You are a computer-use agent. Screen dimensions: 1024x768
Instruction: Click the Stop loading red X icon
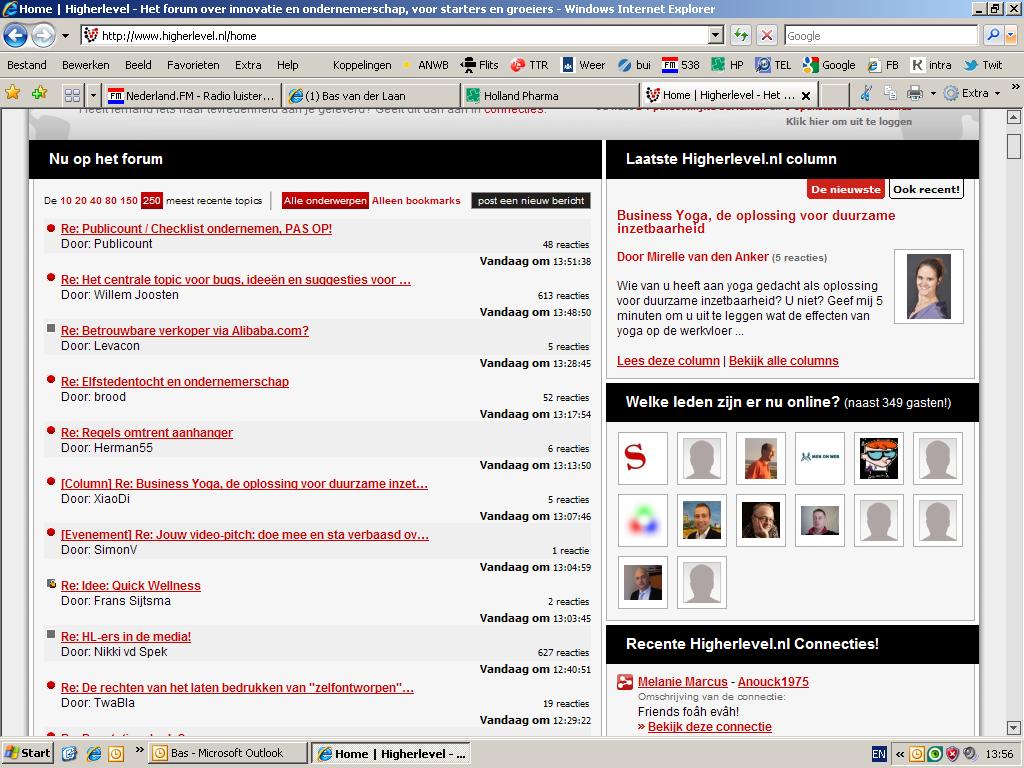coord(767,36)
